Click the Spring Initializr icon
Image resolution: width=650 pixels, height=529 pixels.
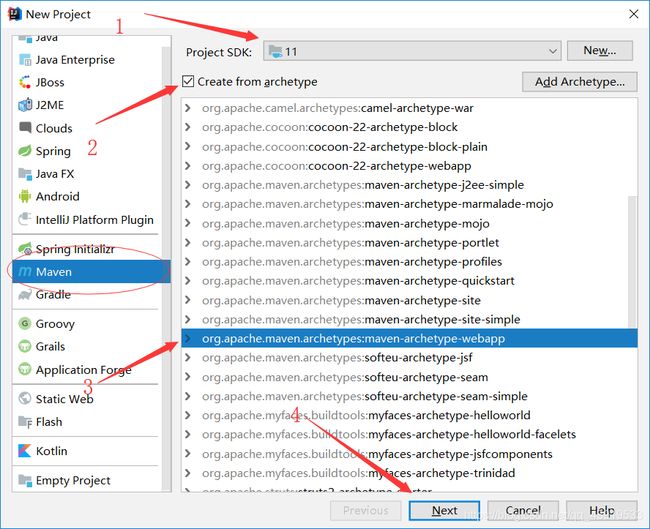[25, 249]
